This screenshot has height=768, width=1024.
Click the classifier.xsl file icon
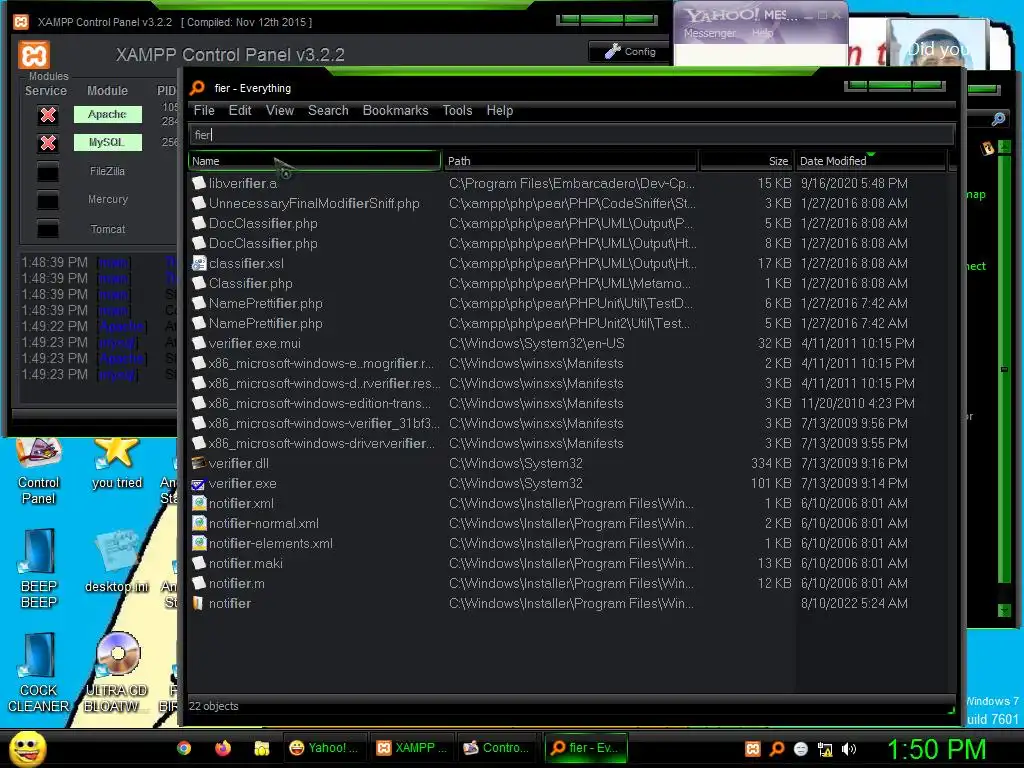click(x=199, y=263)
